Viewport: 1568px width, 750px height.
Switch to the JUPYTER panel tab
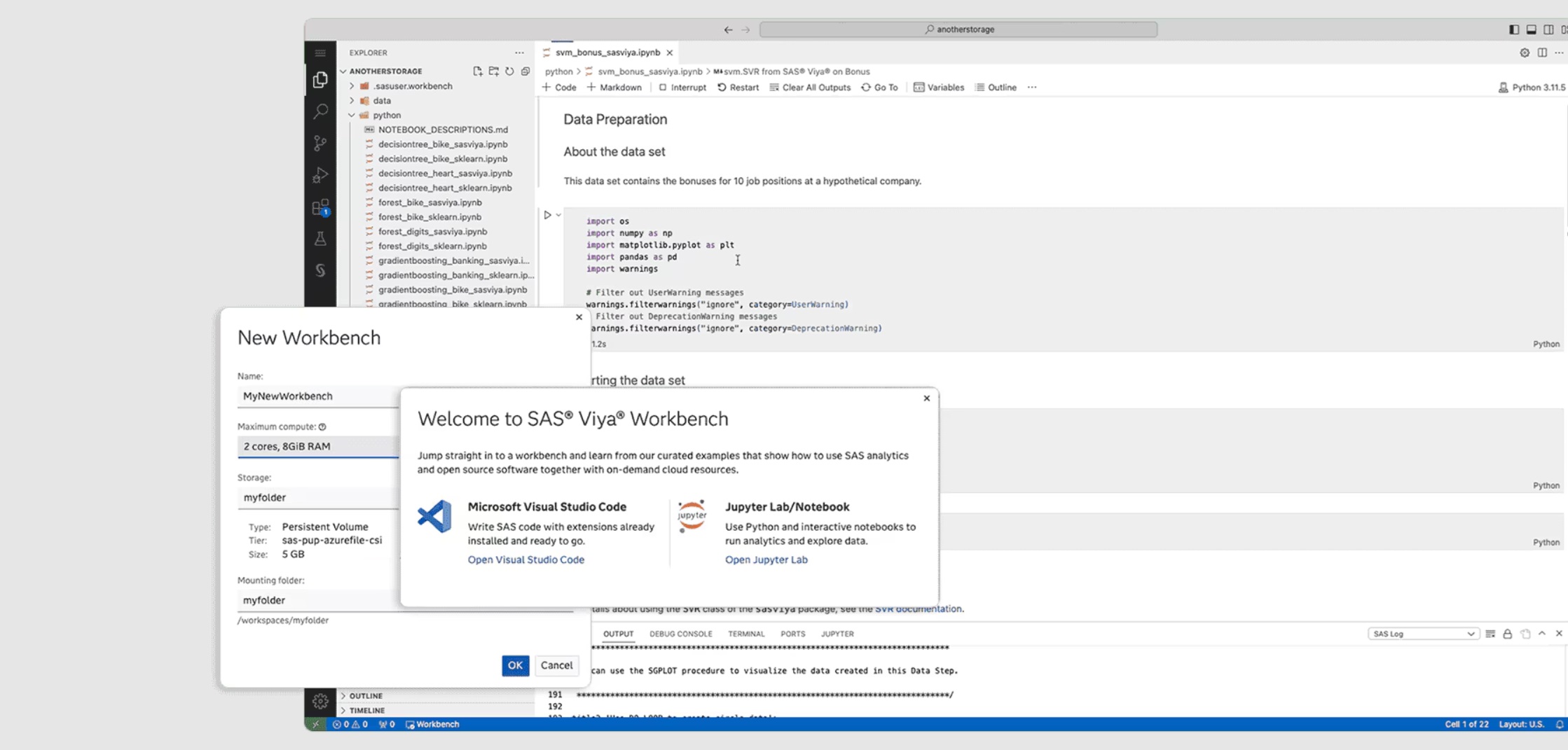point(837,634)
